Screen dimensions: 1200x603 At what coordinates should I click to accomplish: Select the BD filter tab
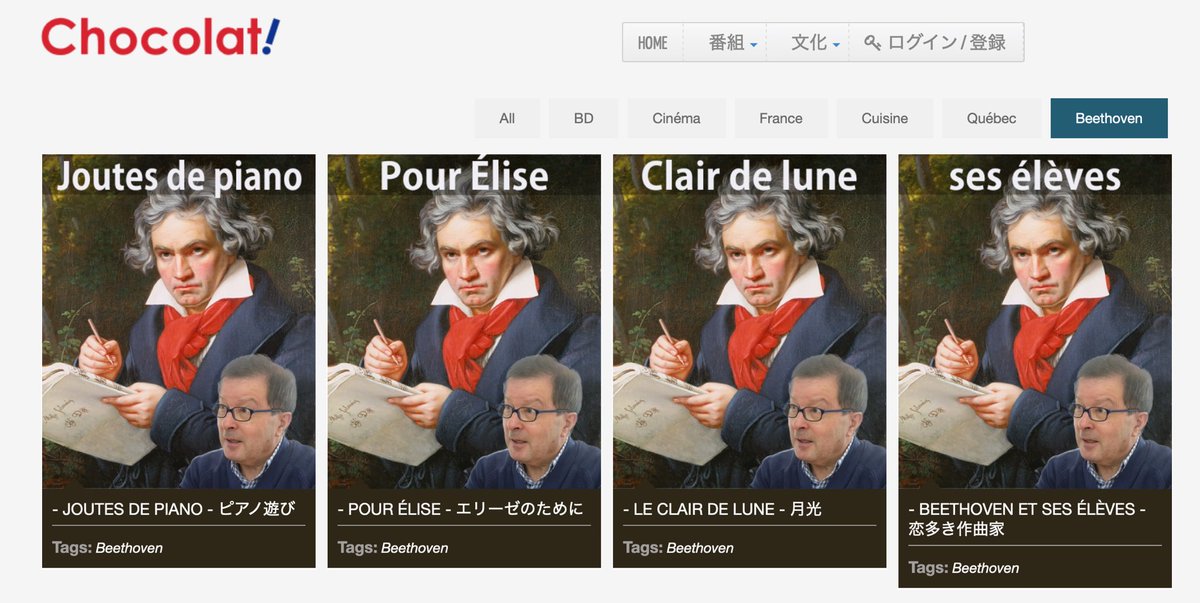click(584, 118)
